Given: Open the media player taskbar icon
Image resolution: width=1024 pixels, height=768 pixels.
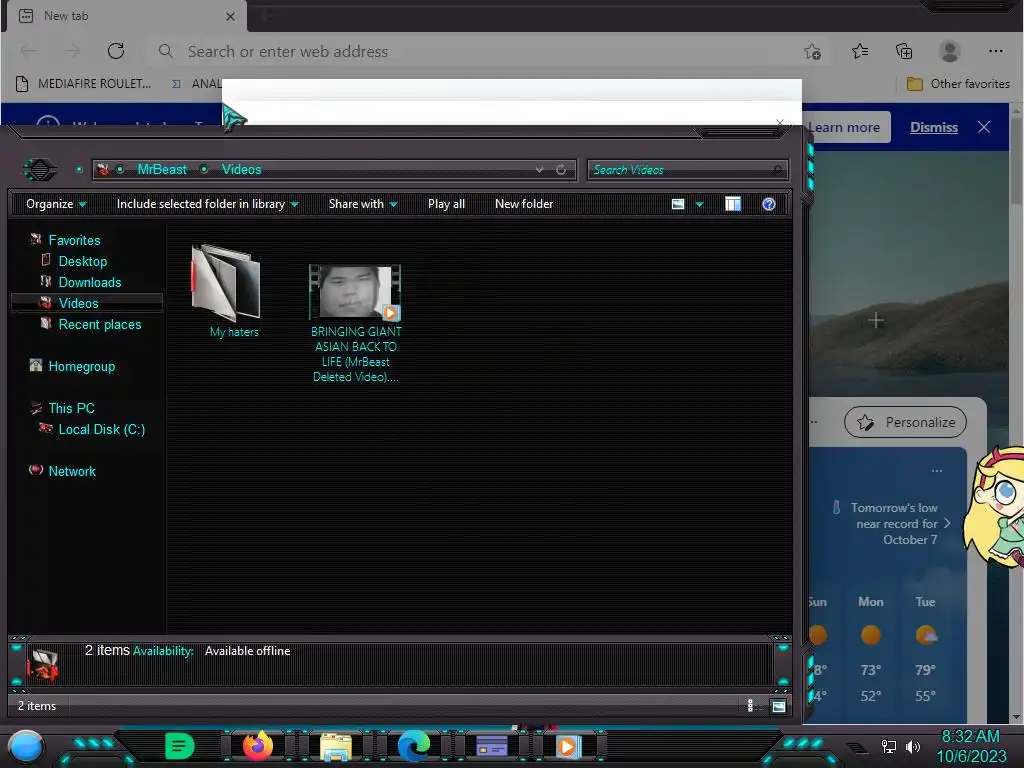Looking at the screenshot, I should tap(567, 746).
